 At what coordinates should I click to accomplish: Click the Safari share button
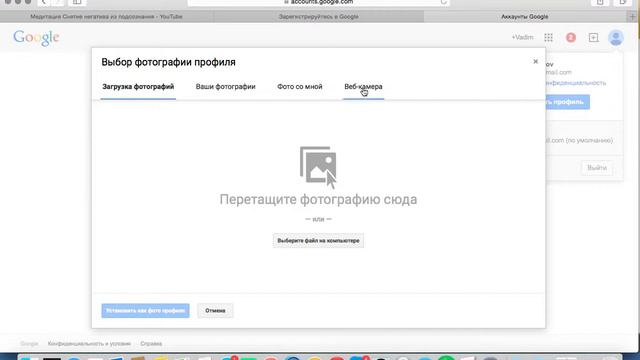[x=600, y=2]
